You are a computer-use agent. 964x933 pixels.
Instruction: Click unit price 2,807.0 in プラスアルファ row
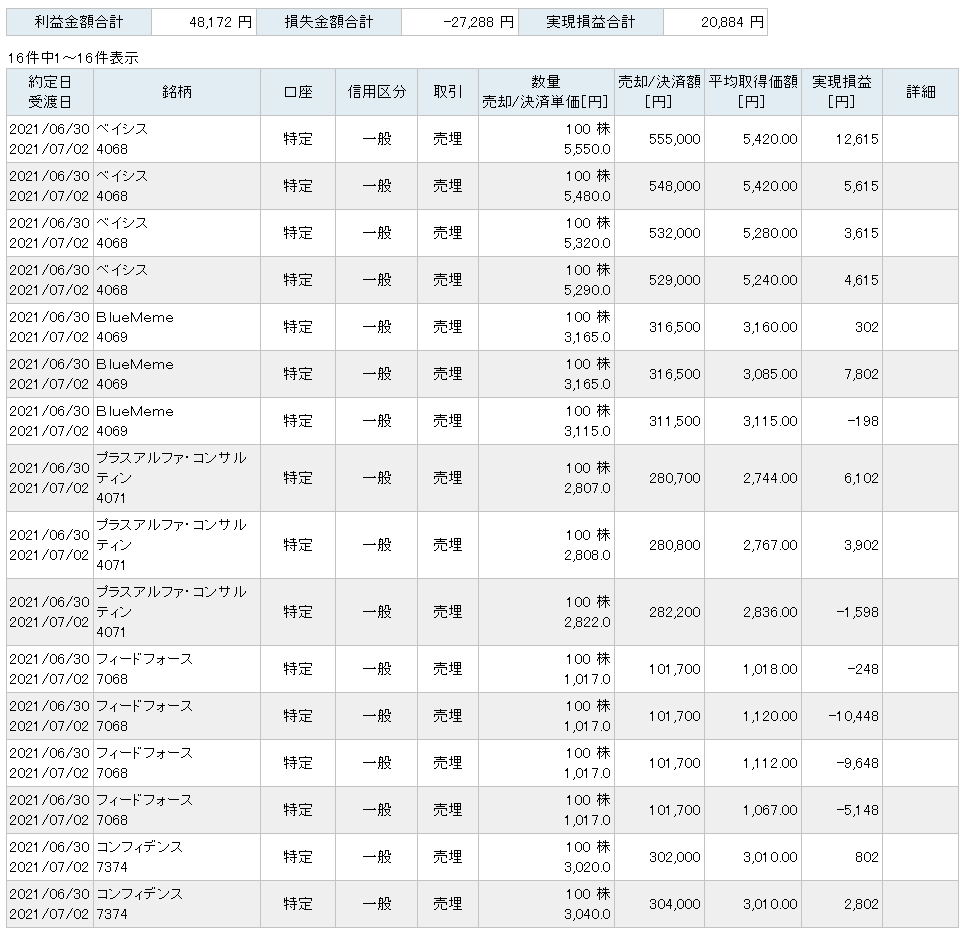tap(587, 488)
